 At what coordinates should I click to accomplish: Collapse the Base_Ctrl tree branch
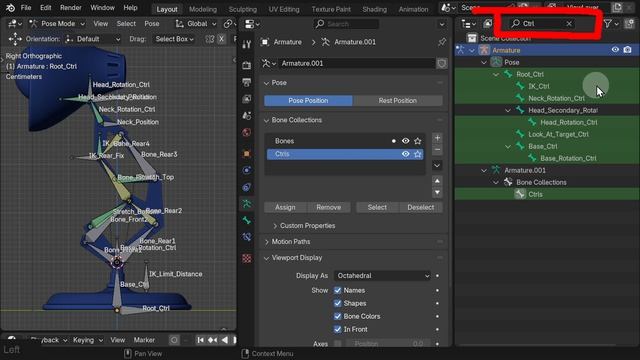point(508,146)
